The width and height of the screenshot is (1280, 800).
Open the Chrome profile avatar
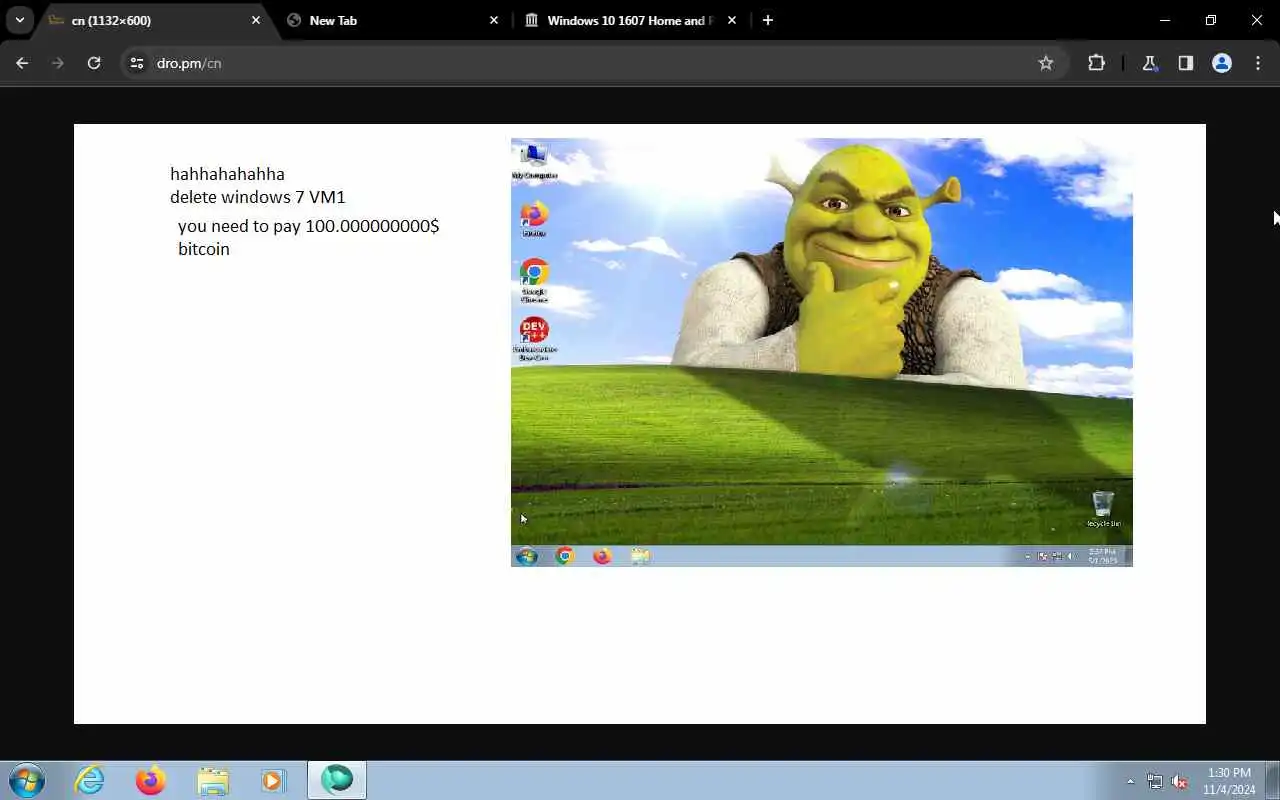coord(1222,63)
